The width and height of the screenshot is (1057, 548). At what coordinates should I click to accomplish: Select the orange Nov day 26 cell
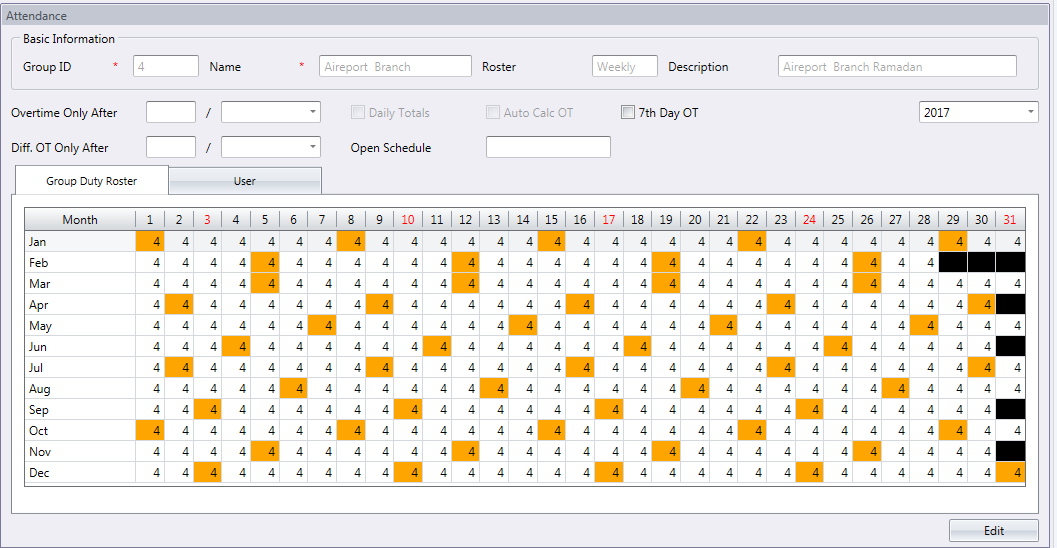(x=867, y=452)
